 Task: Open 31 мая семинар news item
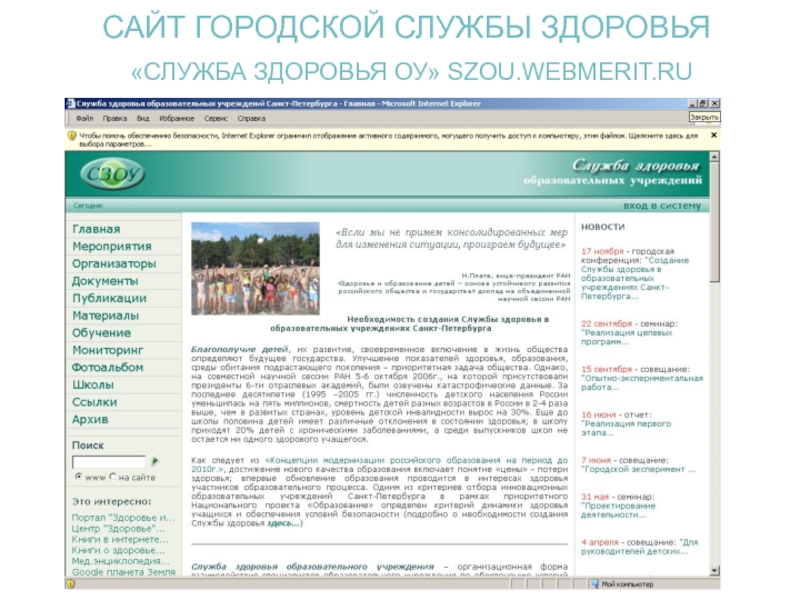[x=618, y=506]
